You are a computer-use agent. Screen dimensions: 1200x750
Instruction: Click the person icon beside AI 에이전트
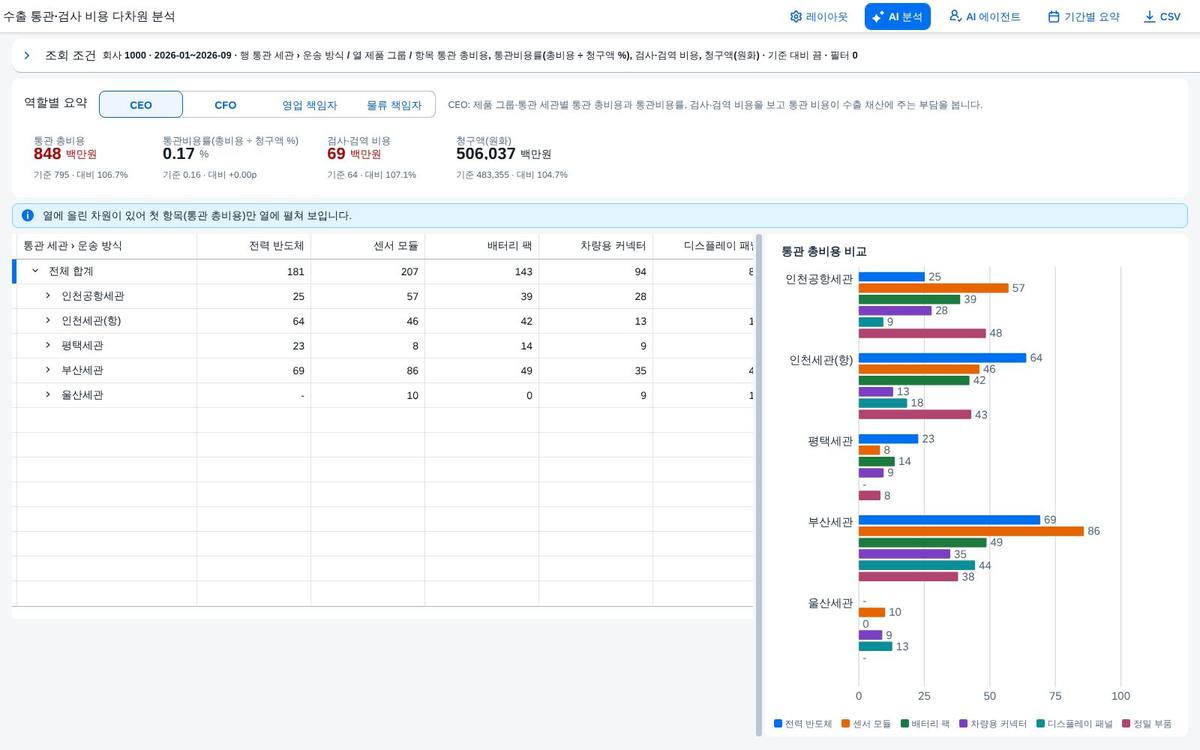[954, 16]
